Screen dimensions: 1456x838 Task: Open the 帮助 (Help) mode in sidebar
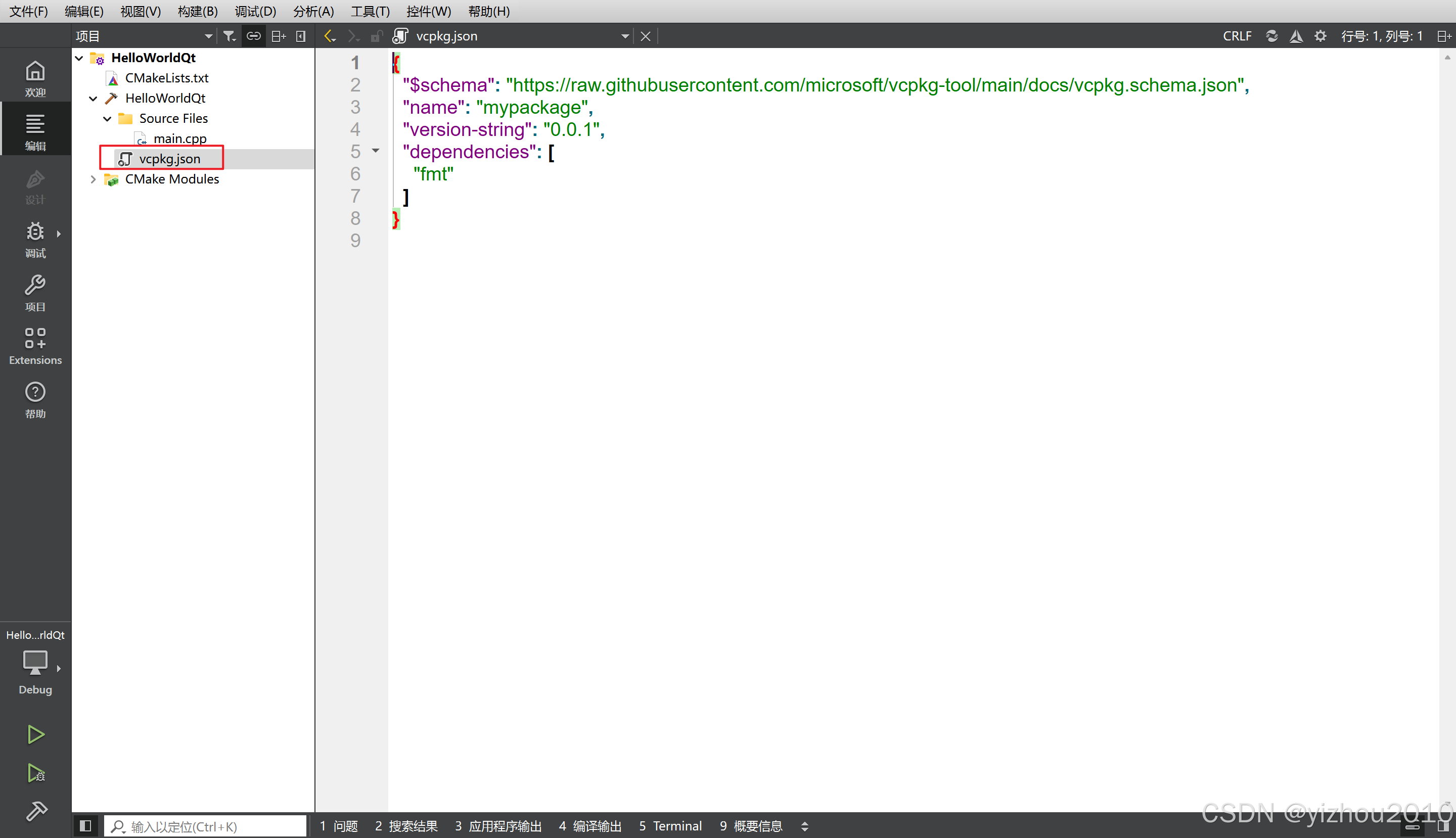tap(35, 400)
